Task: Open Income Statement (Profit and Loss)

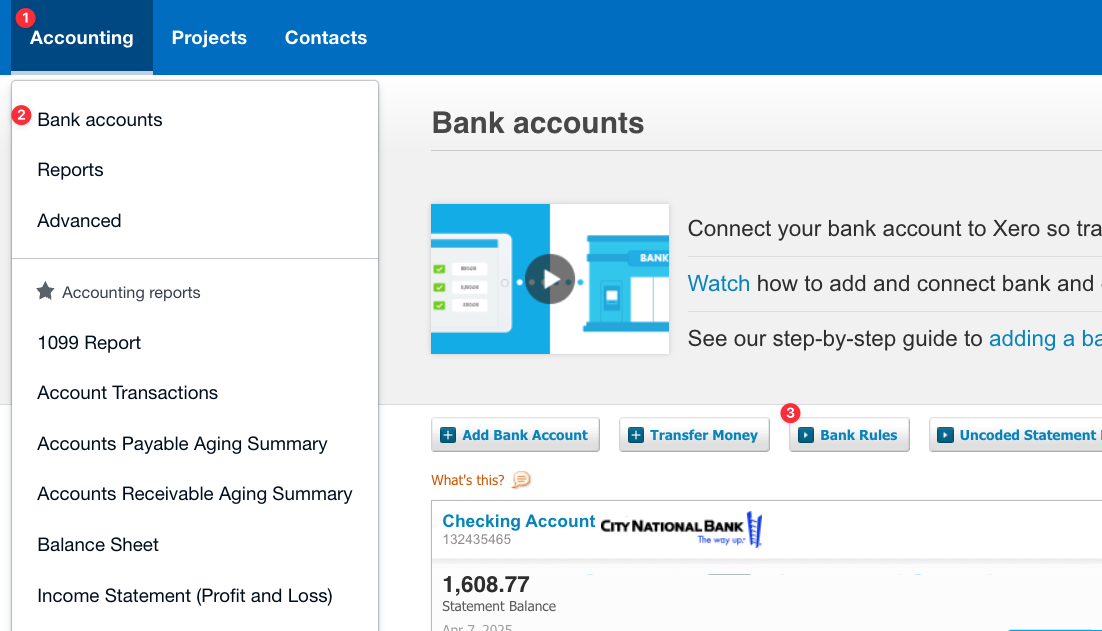Action: pos(184,595)
